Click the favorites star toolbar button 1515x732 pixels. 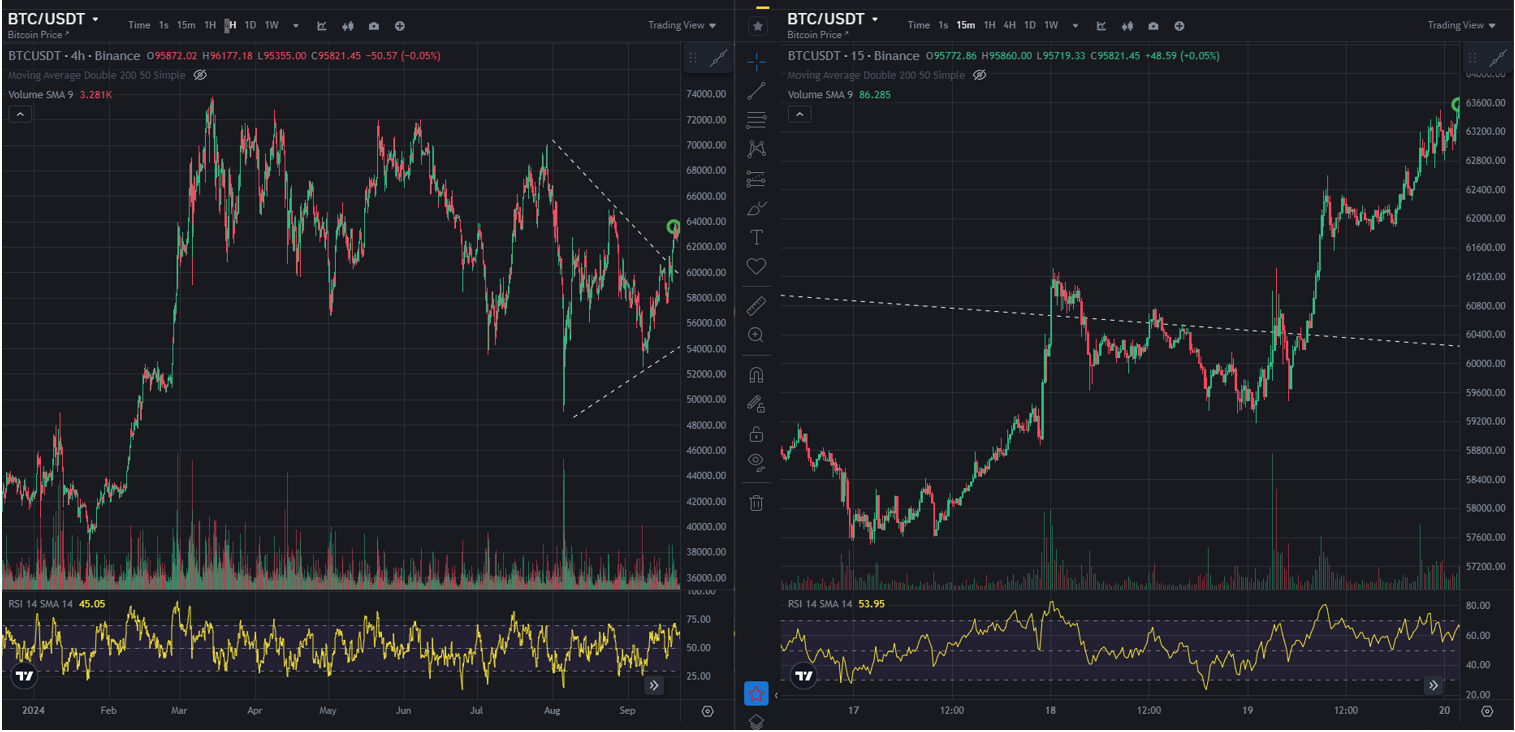coord(756,693)
